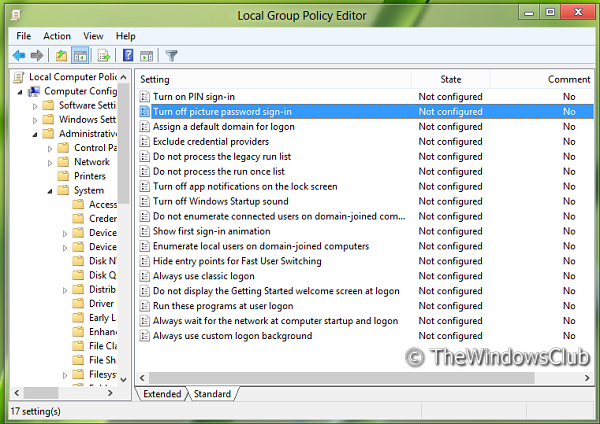The width and height of the screenshot is (600, 424).
Task: Expand the Software Settings tree node
Action: tap(35, 106)
